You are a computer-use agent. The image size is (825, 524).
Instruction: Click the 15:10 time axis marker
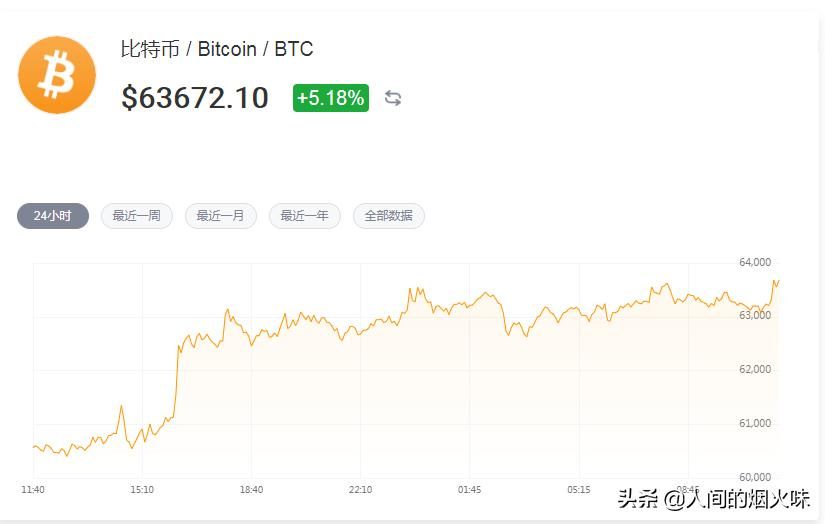pos(142,490)
